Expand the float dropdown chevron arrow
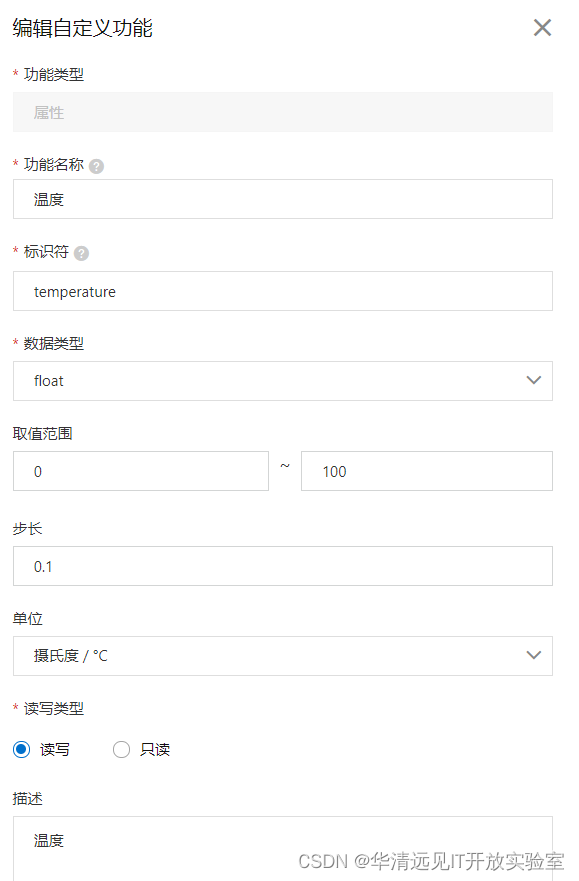 534,380
